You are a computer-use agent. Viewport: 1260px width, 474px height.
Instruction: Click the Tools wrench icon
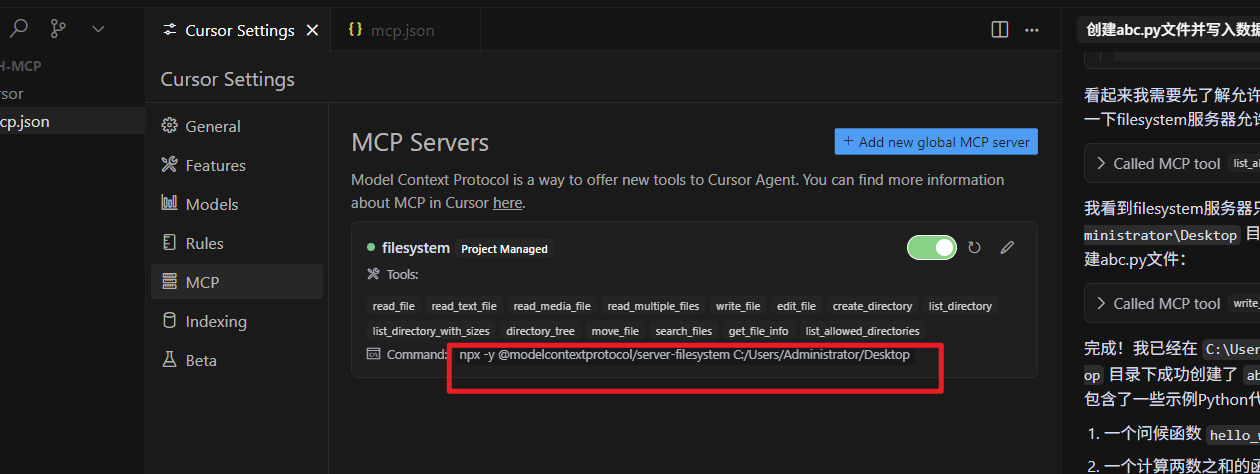374,274
